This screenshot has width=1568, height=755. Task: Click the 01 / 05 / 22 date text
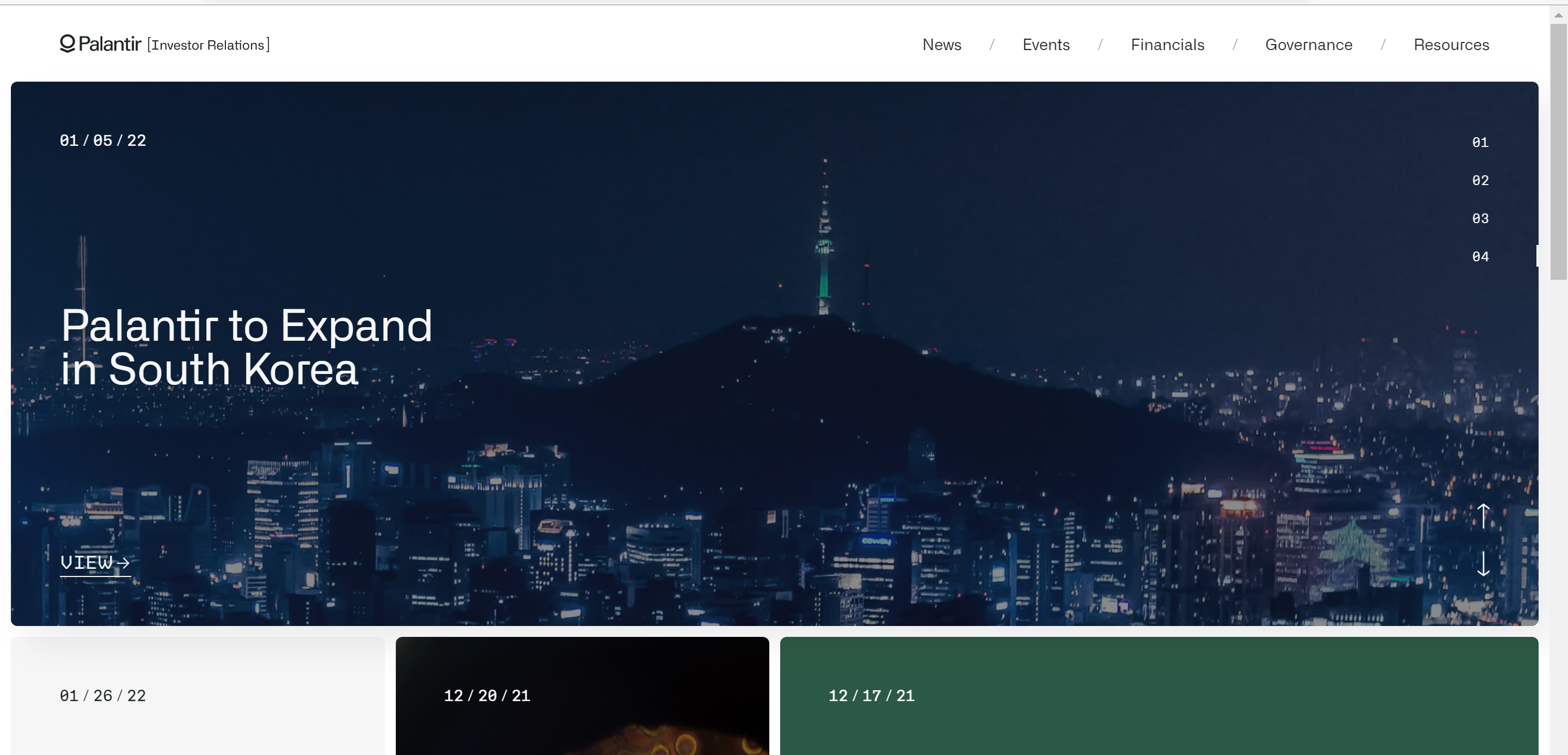[x=103, y=140]
